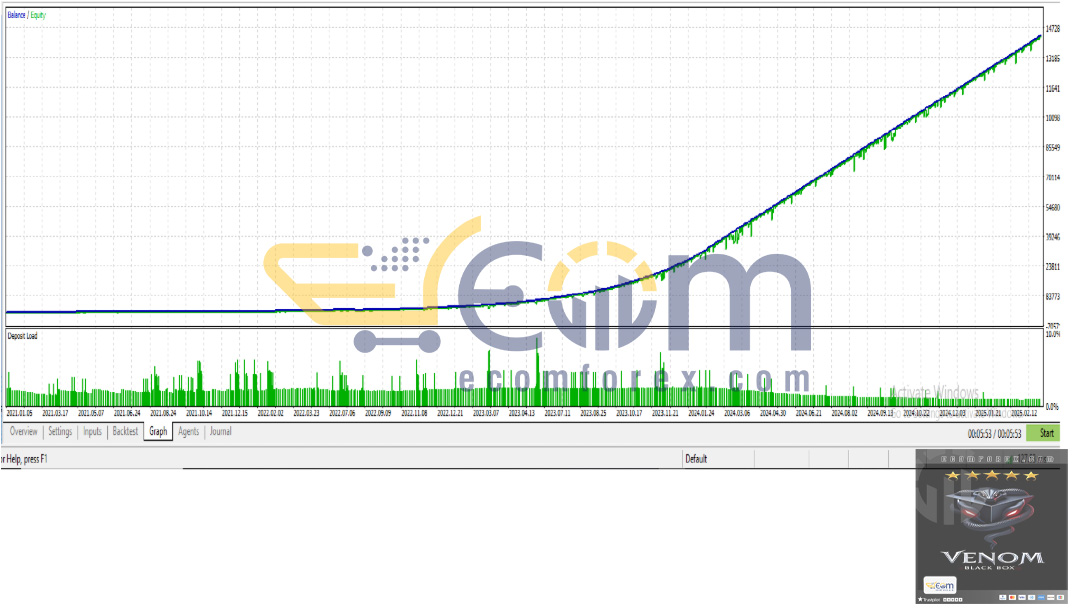The height and width of the screenshot is (608, 1074).
Task: Click the 11641 value on the price axis
Action: pyautogui.click(x=1053, y=88)
